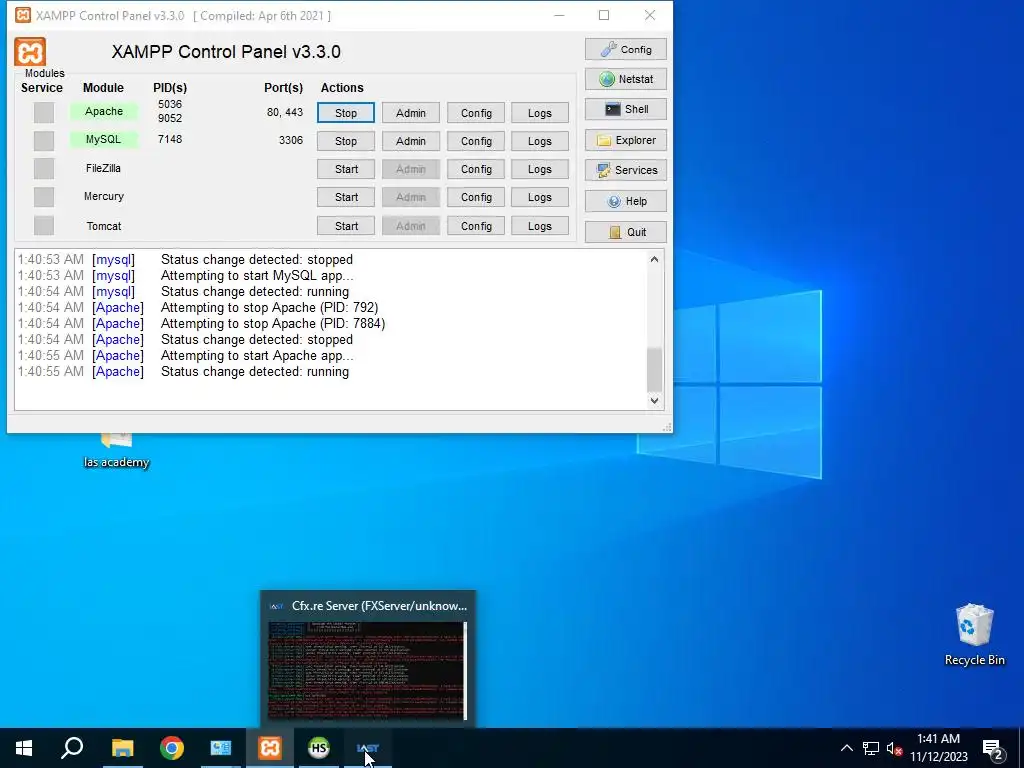Select the green Apache module label
This screenshot has width=1024, height=768.
(x=104, y=111)
